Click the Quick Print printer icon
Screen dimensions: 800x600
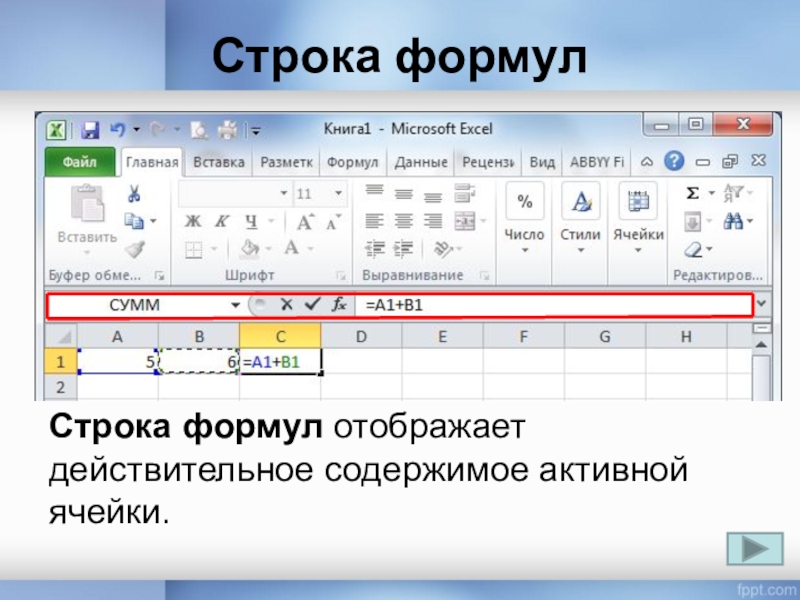[227, 130]
